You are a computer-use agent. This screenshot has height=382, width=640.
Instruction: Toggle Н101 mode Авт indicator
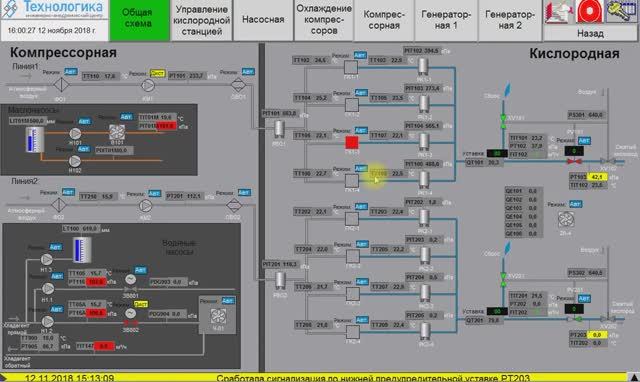pos(84,121)
